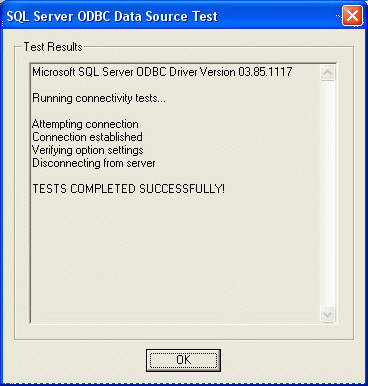
Task: Click blank line under 'Running connectivity tests...'
Action: pos(173,111)
